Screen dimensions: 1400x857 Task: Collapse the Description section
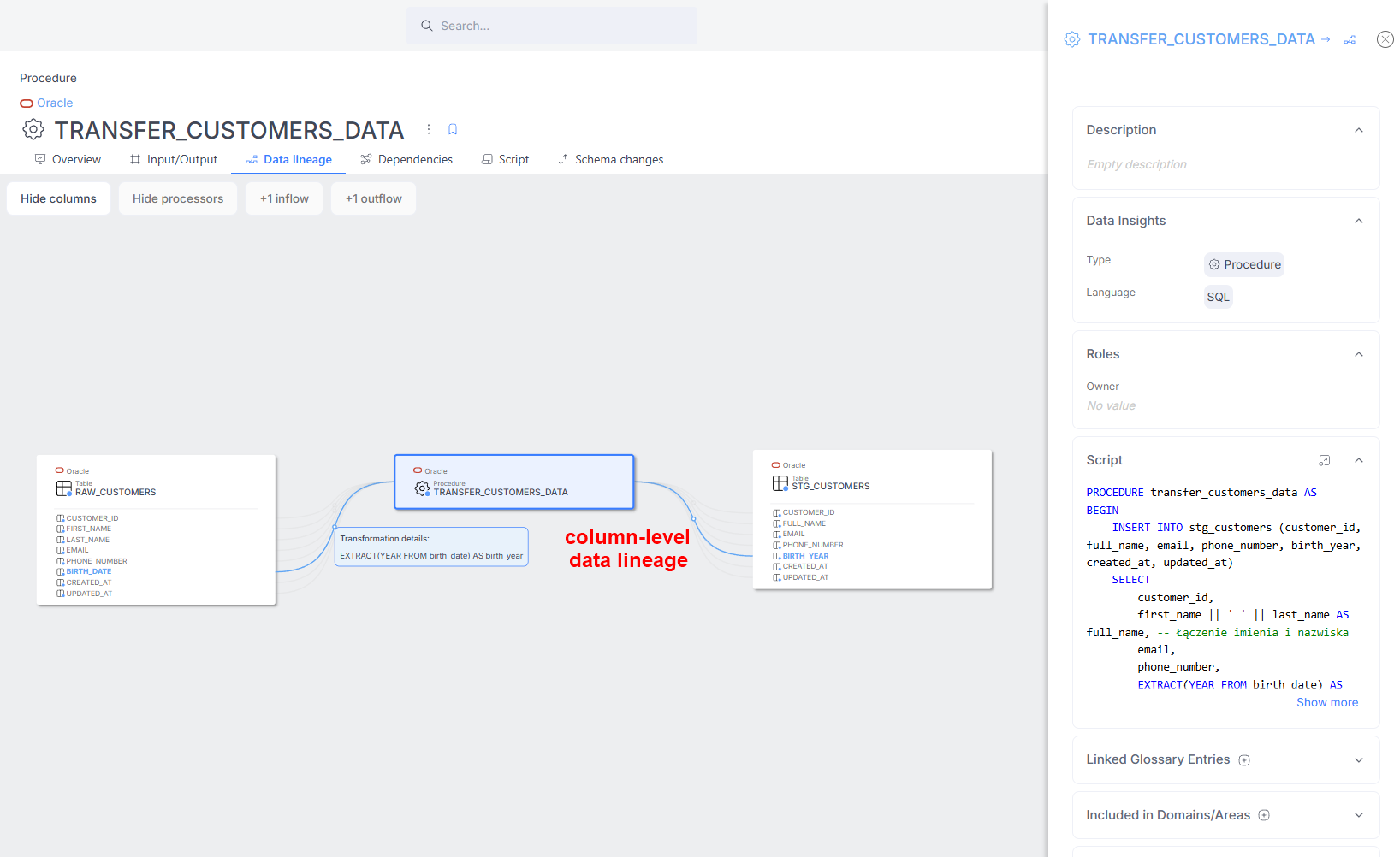coord(1358,130)
